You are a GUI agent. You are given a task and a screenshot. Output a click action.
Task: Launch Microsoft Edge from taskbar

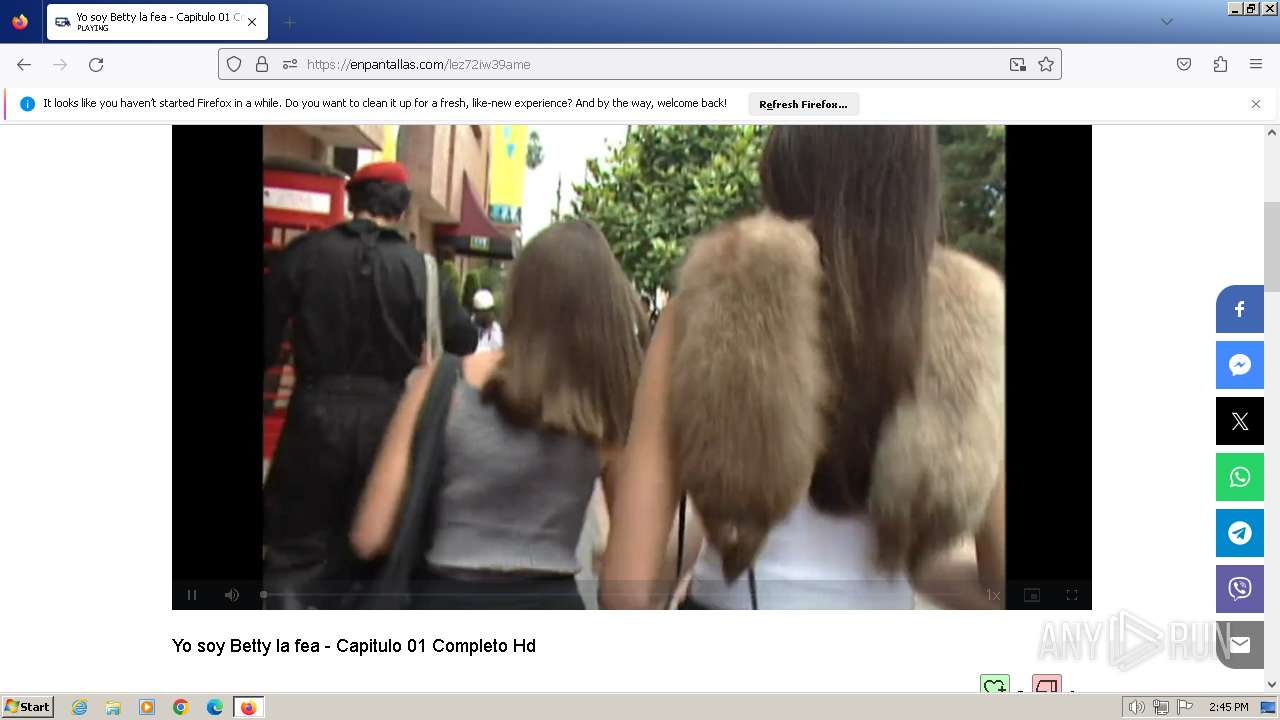(x=215, y=707)
